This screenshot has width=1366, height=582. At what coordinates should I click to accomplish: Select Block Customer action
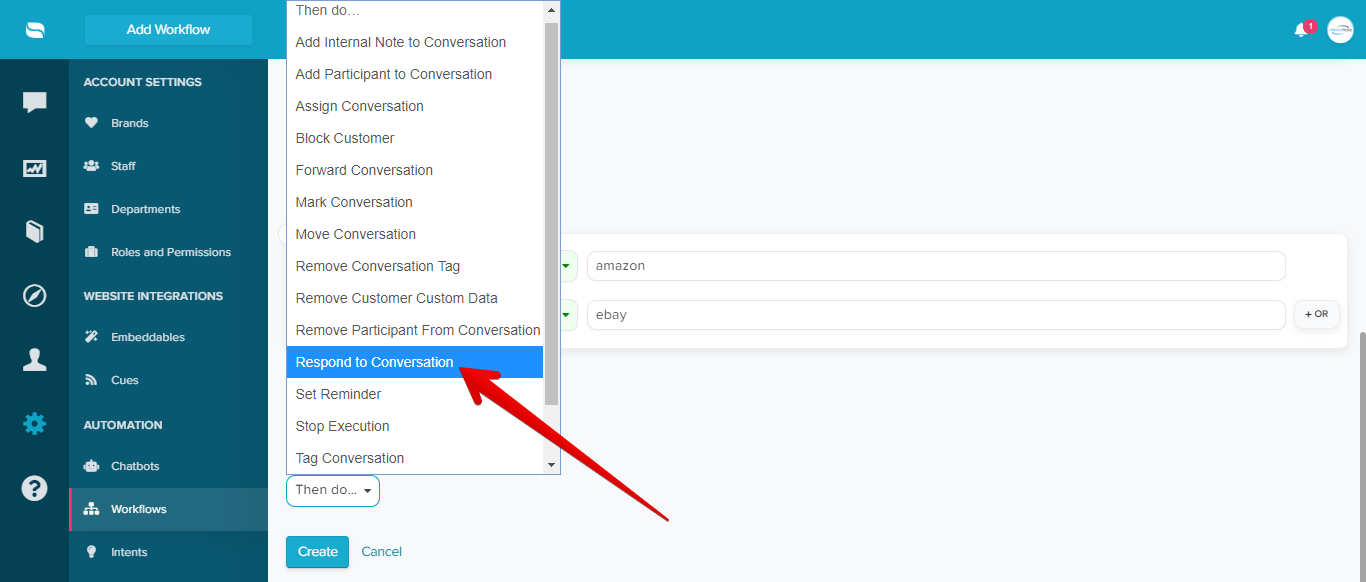coord(415,138)
